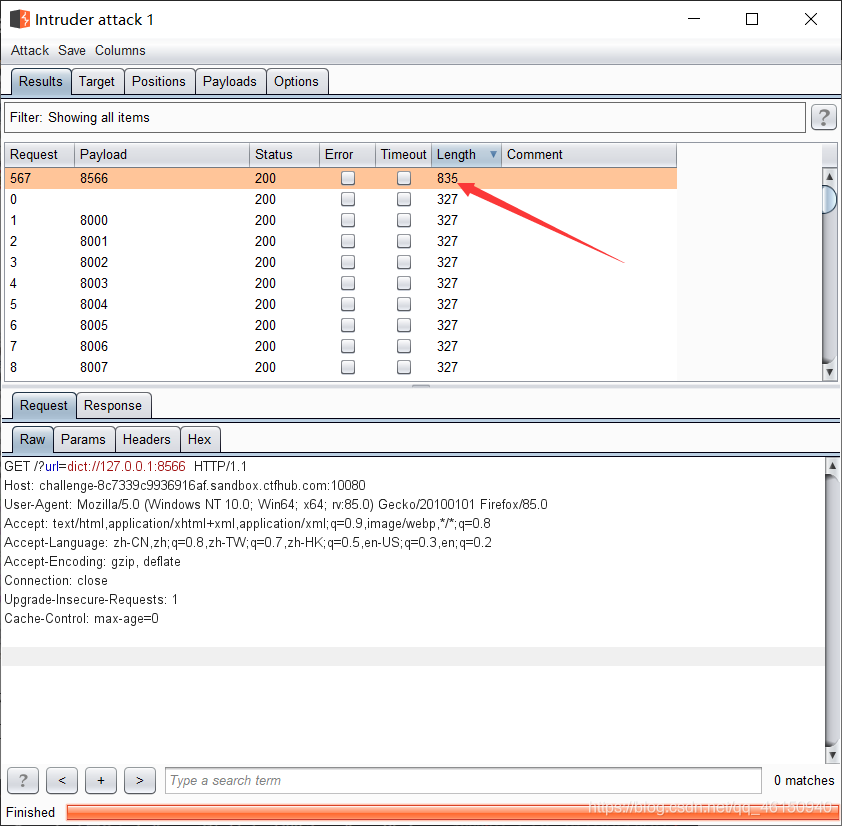The image size is (842, 826).
Task: Select result row with payload 8000
Action: (x=340, y=220)
